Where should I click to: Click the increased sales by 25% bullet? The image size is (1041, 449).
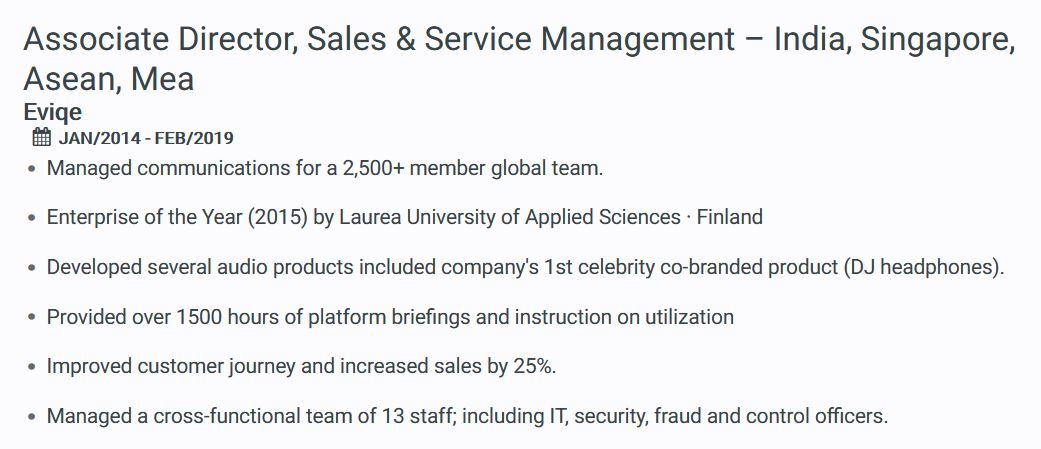click(x=301, y=366)
